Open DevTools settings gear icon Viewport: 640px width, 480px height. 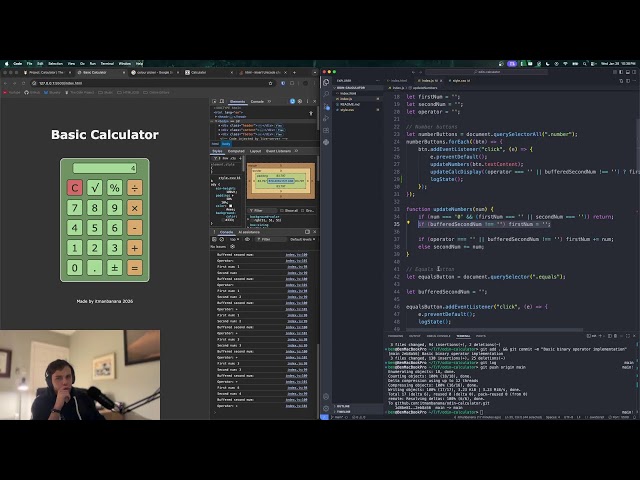pyautogui.click(x=300, y=101)
